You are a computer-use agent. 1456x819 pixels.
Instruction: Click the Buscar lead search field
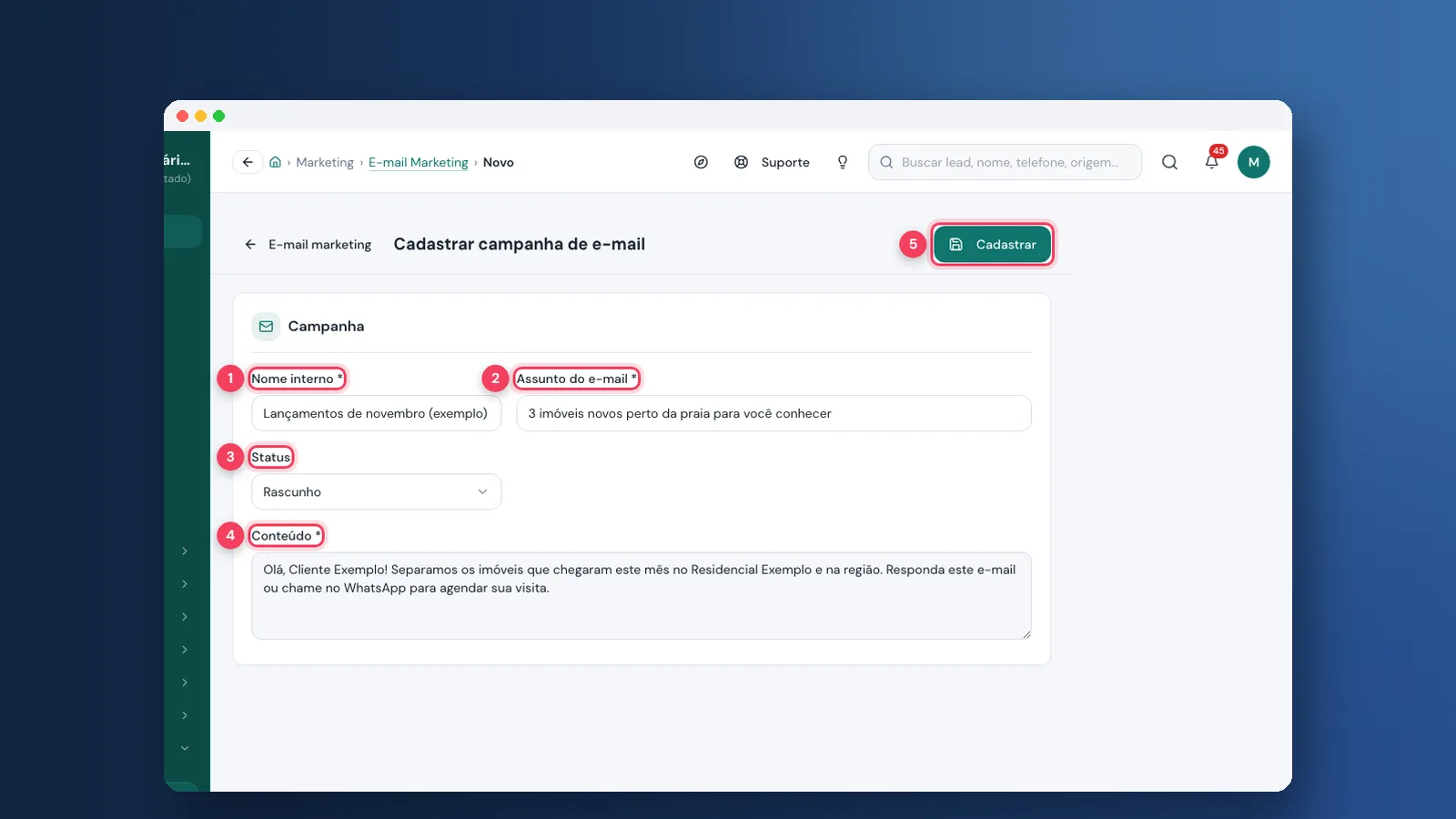point(1005,162)
